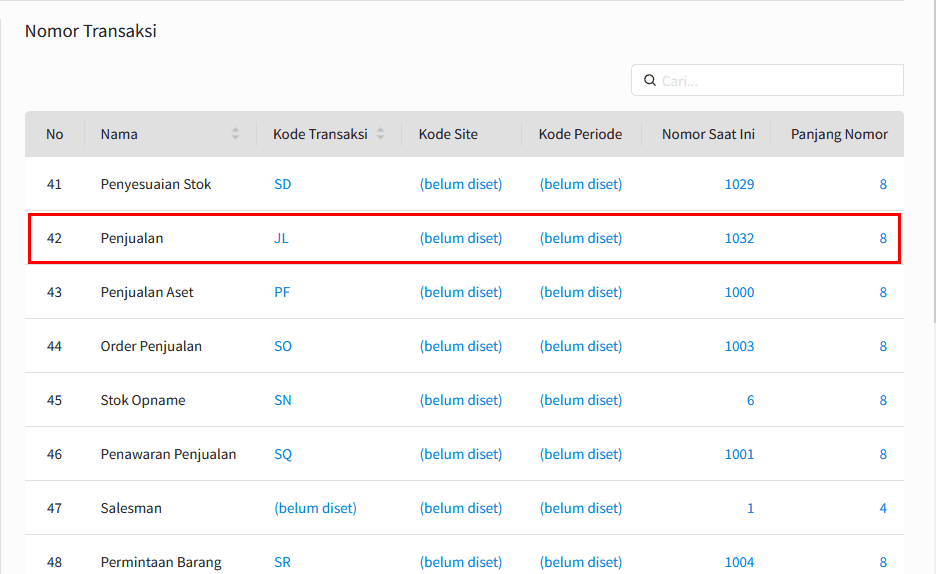
Task: Open the SQ code for Penawaran Penjualan
Action: coord(283,454)
